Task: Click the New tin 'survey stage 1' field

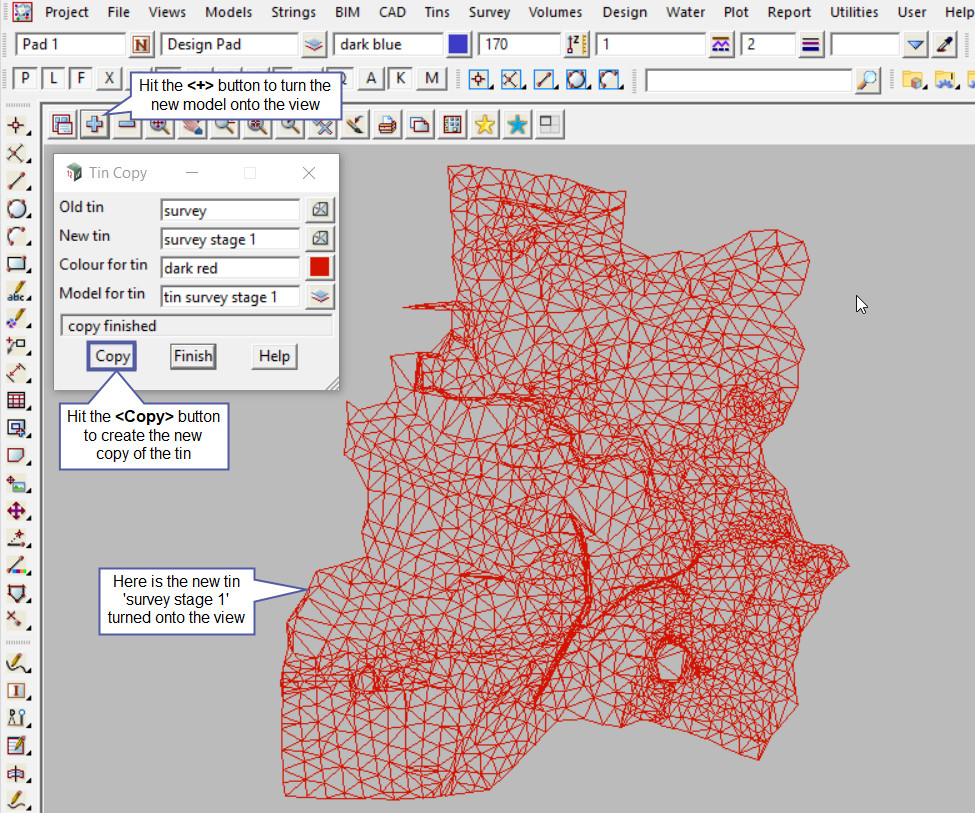Action: click(230, 239)
